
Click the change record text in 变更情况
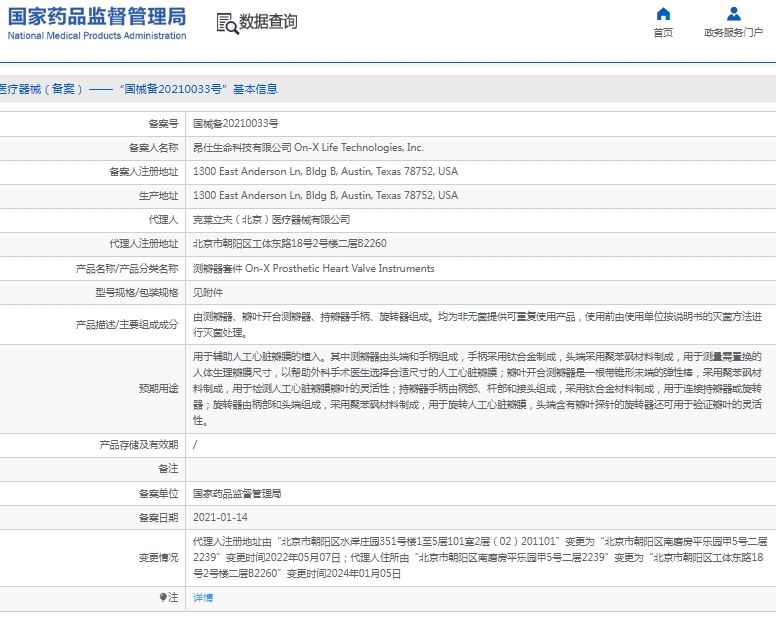pyautogui.click(x=480, y=558)
